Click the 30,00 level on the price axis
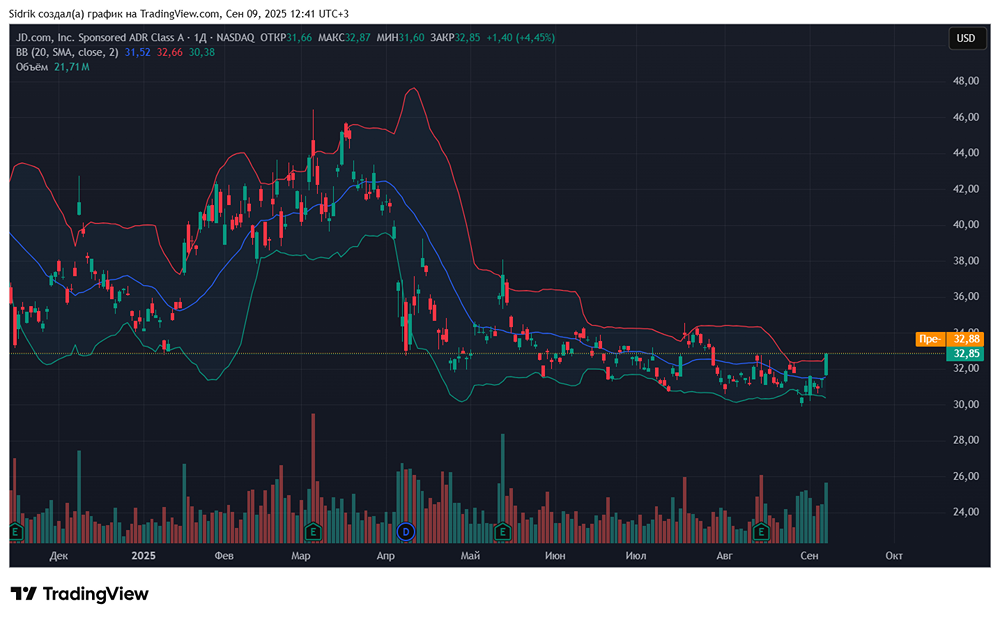Image resolution: width=1000 pixels, height=620 pixels. pos(965,405)
